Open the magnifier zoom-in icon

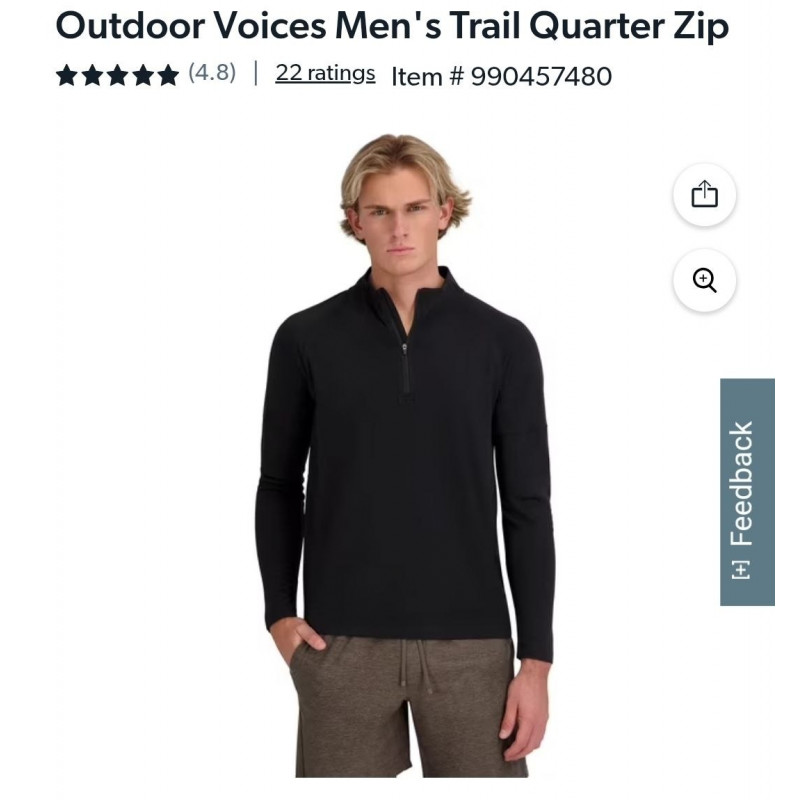click(x=704, y=280)
